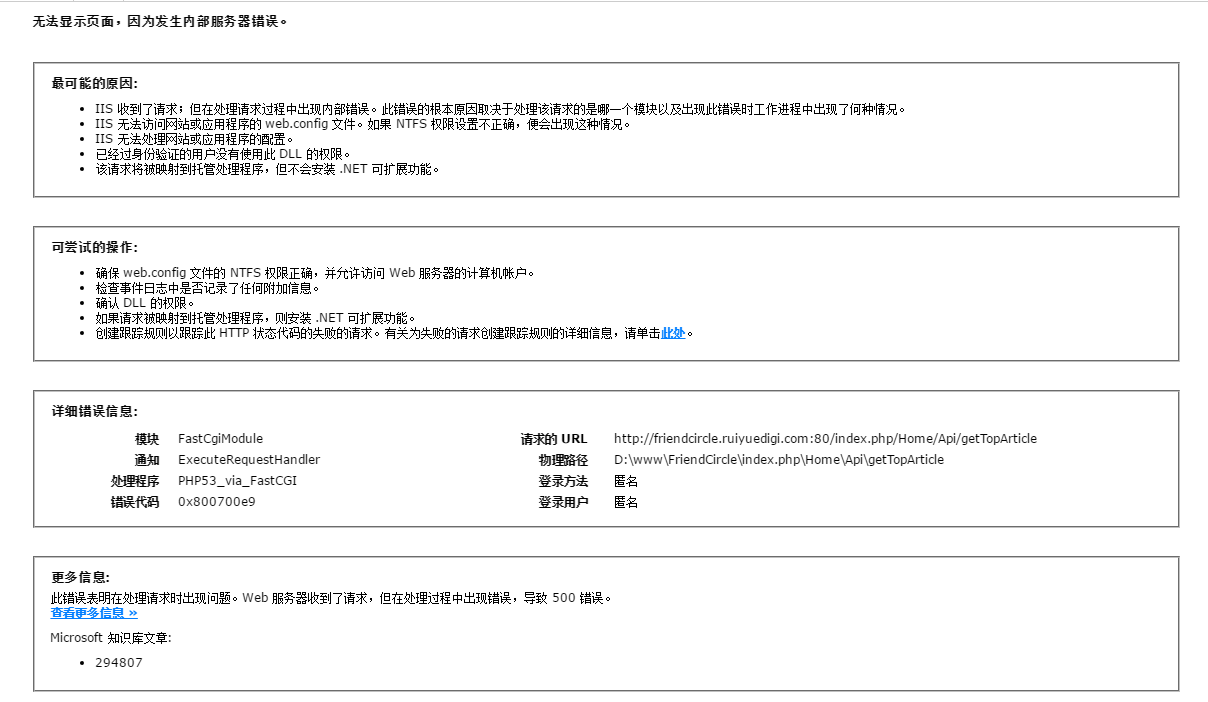
Task: Click the requested URL getTopArticle address text
Action: (x=825, y=439)
